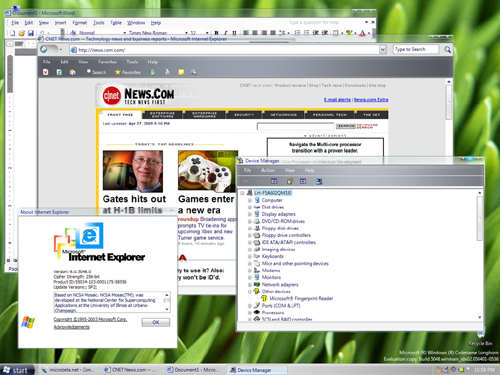Click OK in About Internet Explorer dialog
The width and height of the screenshot is (500, 375).
[x=156, y=322]
